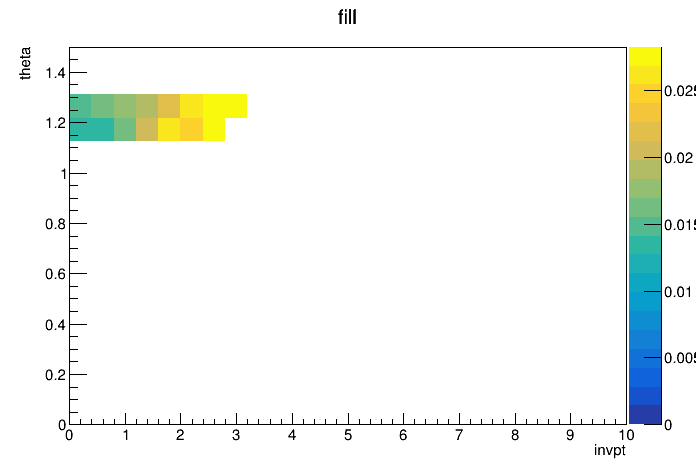Select the y-axis label "1.4"

click(55, 73)
